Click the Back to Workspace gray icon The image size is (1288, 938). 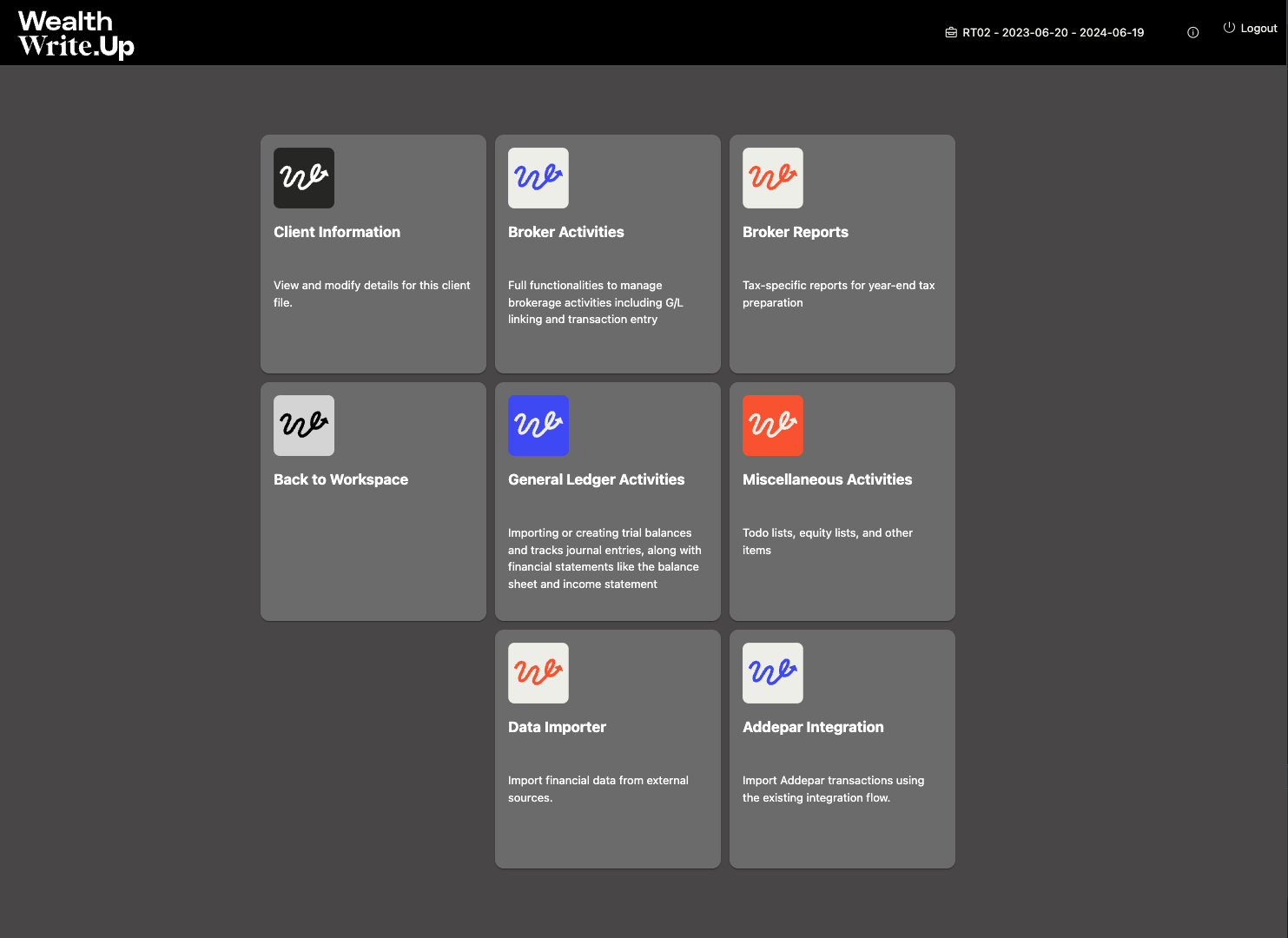tap(304, 426)
